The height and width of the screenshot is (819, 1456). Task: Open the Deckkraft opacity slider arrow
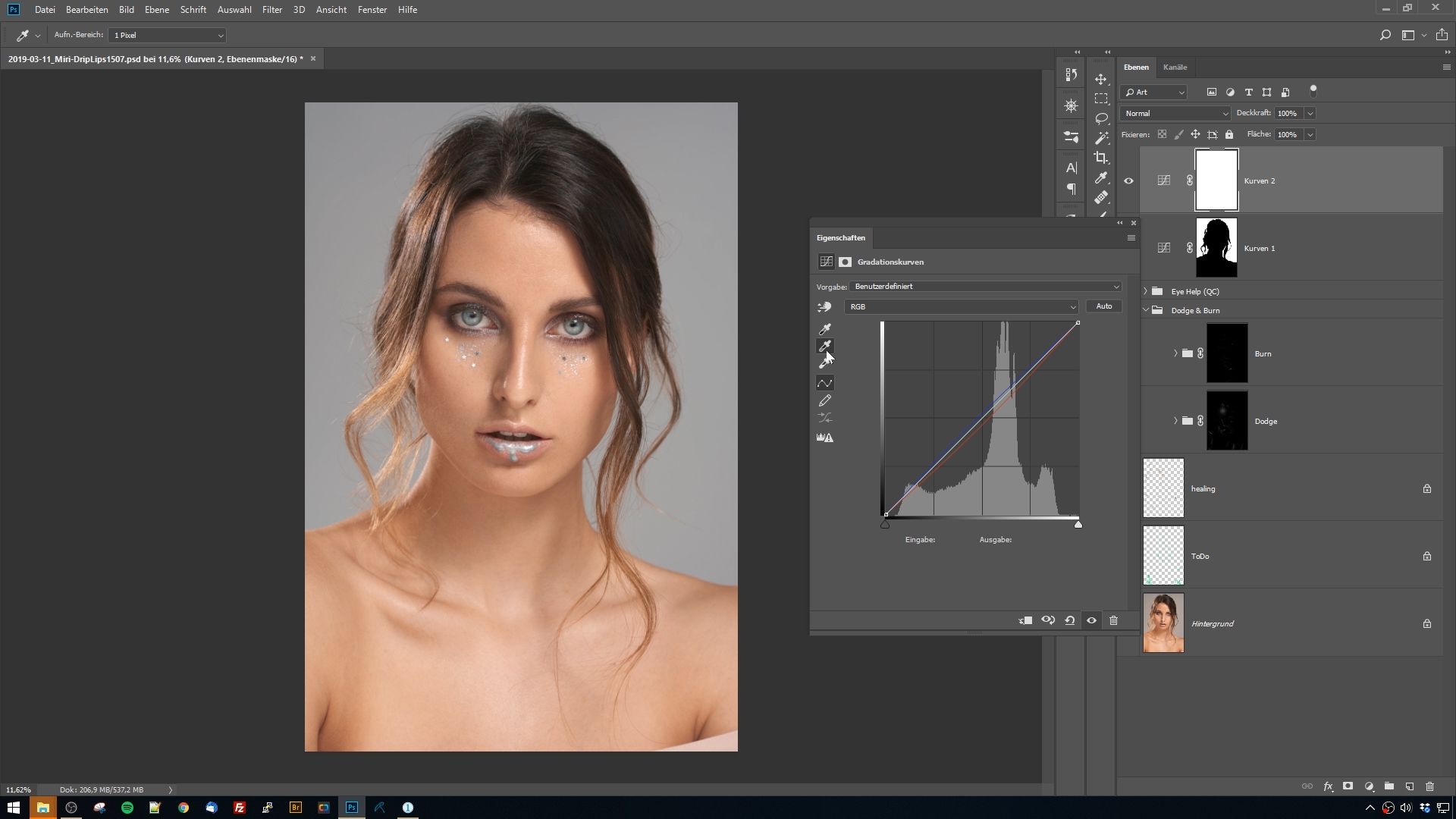point(1310,113)
